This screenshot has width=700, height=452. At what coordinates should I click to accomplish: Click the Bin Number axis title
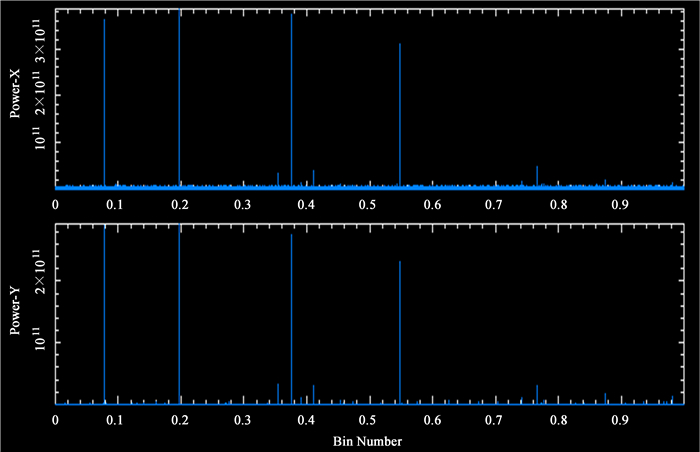pyautogui.click(x=369, y=440)
